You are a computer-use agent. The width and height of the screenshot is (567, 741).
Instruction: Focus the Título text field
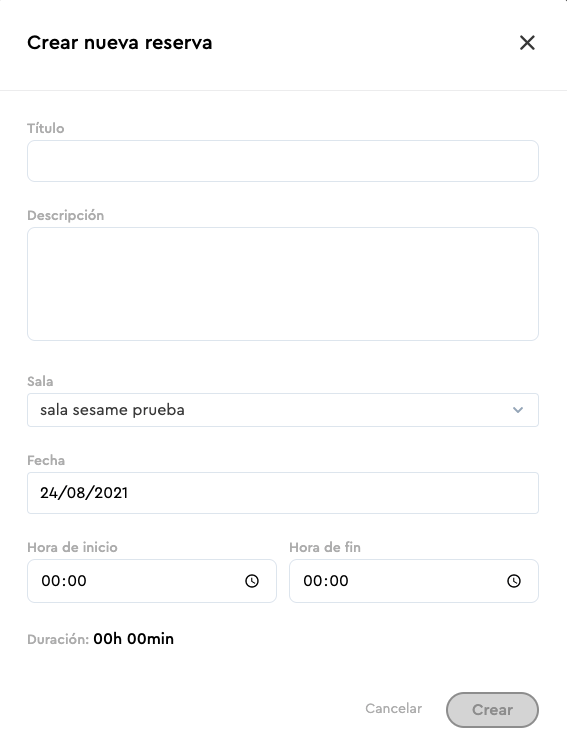(x=283, y=161)
